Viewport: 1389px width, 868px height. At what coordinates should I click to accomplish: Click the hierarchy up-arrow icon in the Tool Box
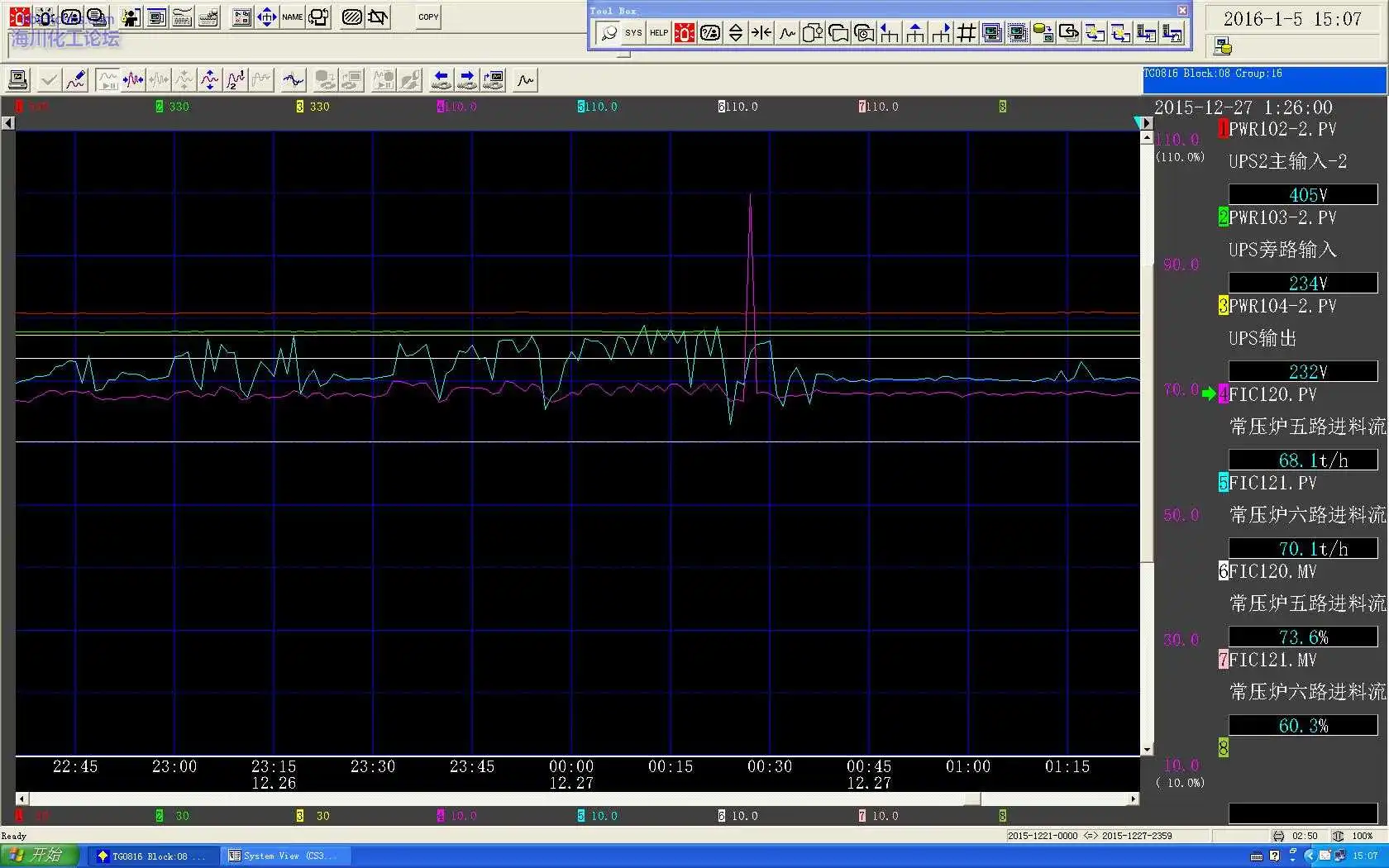click(x=915, y=33)
